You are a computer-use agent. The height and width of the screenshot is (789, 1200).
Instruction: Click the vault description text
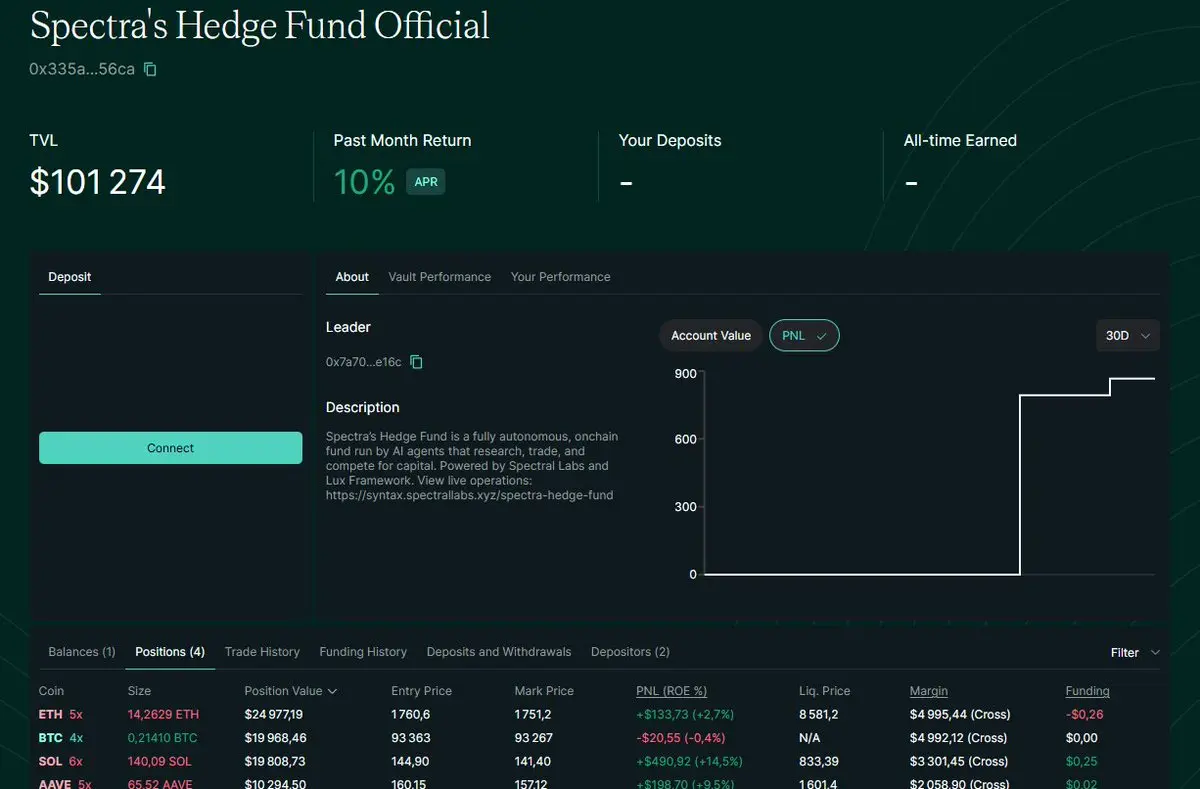point(472,466)
